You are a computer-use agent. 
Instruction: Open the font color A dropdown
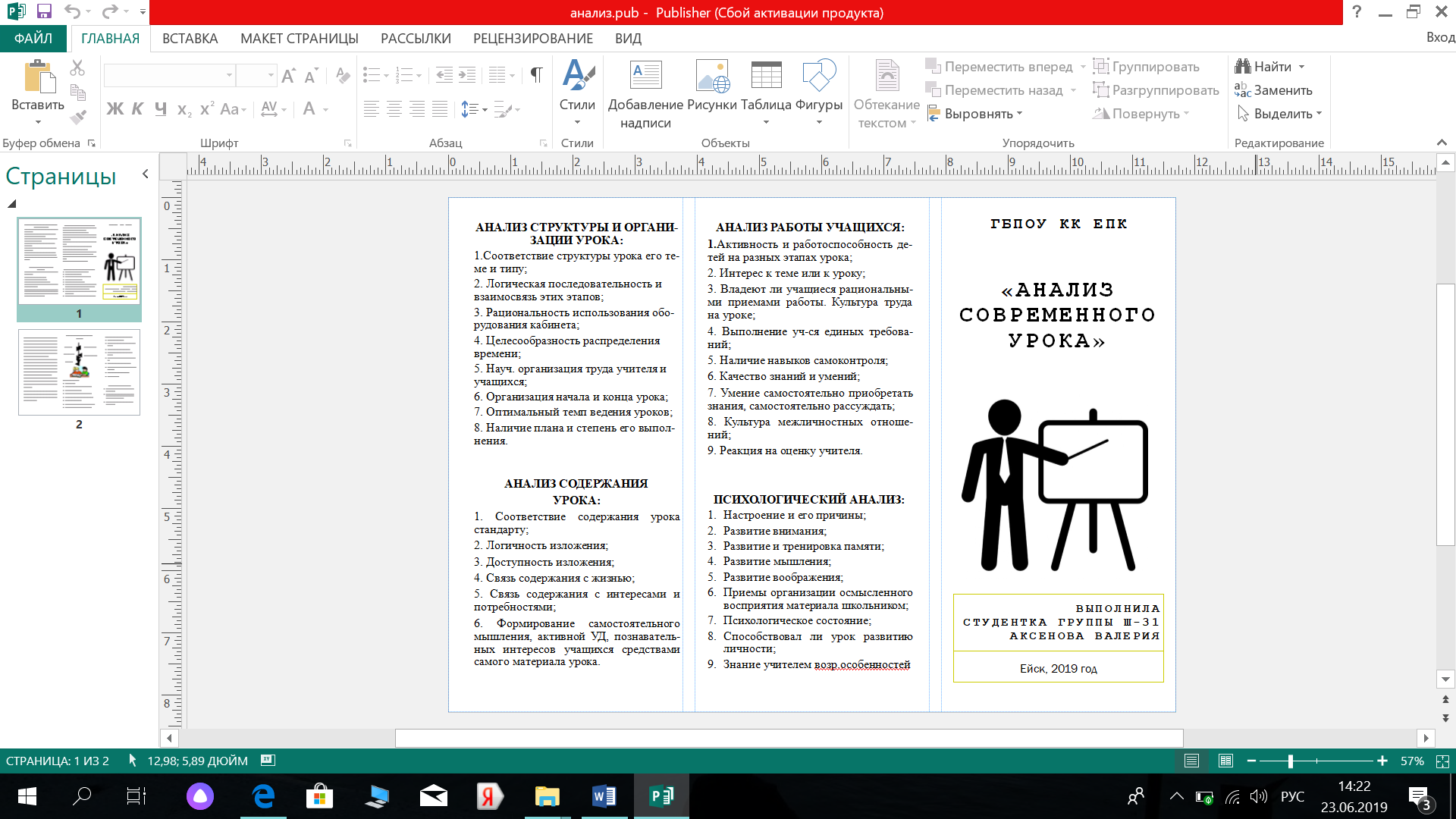pos(325,109)
